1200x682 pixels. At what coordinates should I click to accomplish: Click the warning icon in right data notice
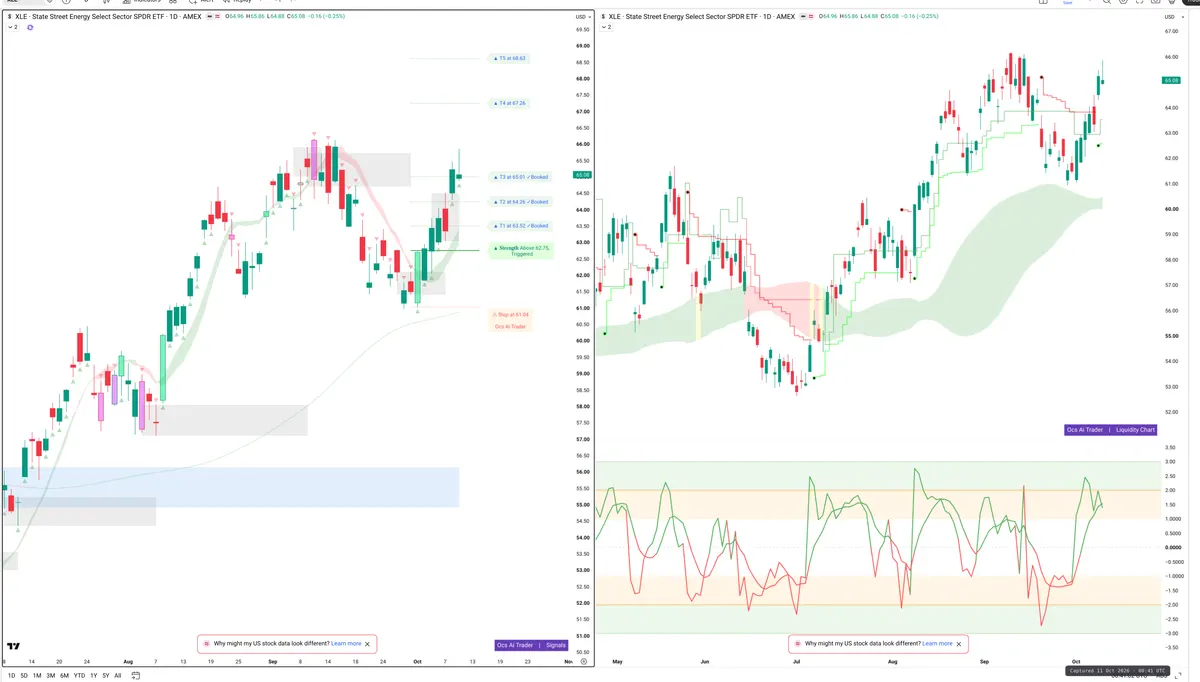click(x=797, y=644)
